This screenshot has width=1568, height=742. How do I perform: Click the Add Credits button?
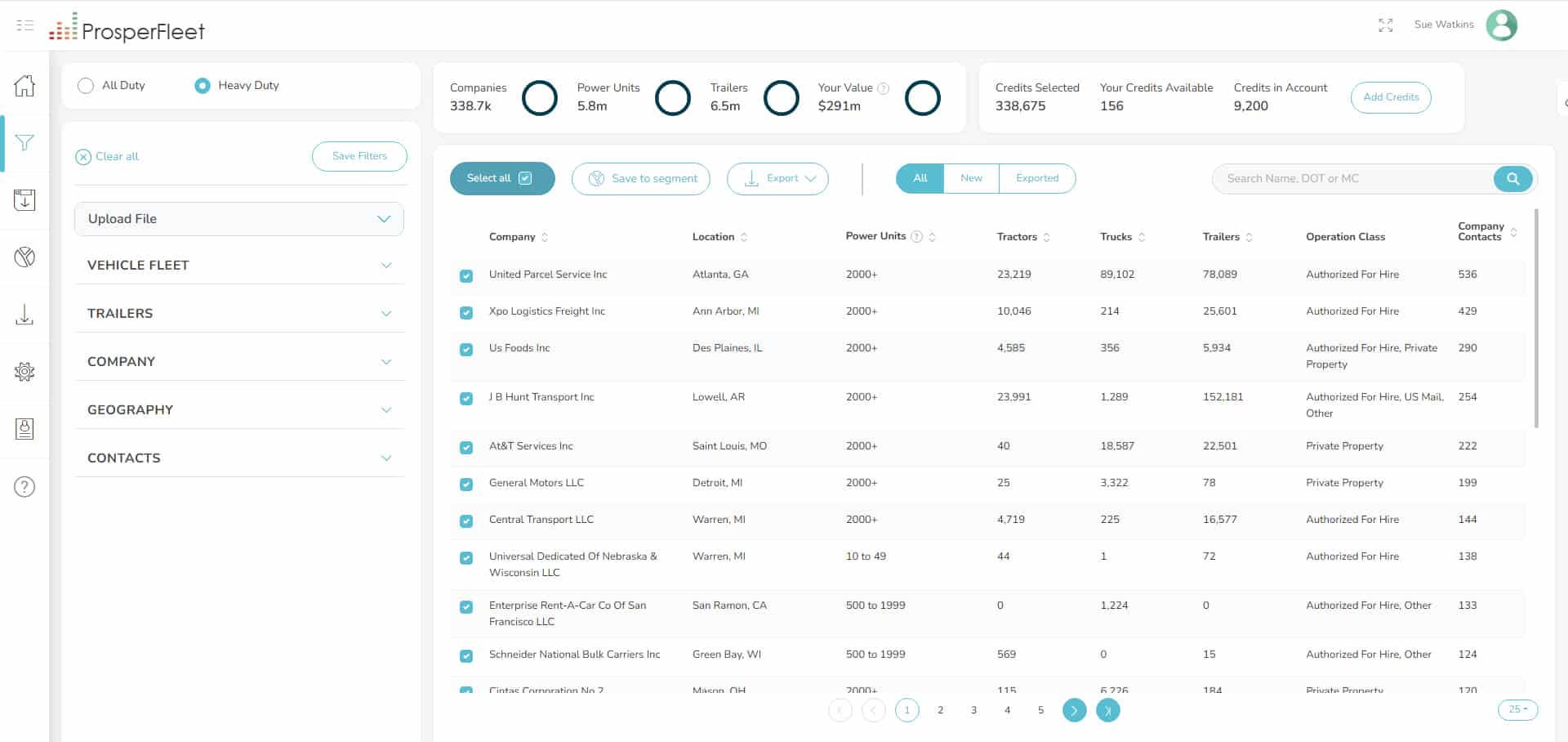(1391, 97)
